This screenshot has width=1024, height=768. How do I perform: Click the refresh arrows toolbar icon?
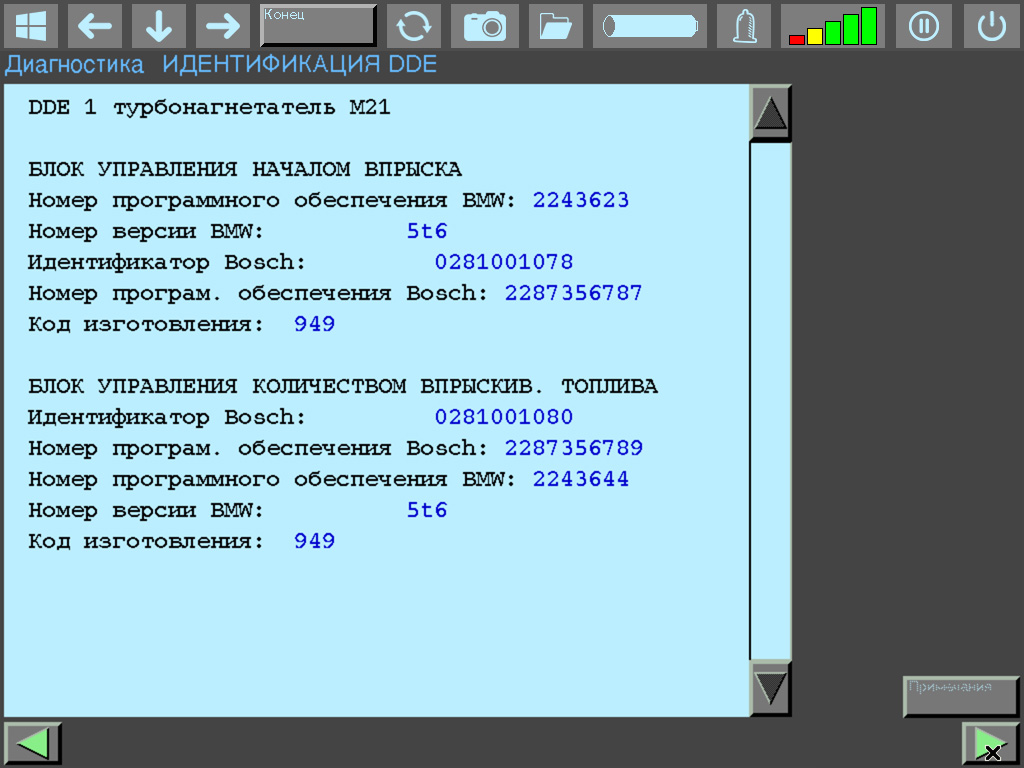414,26
